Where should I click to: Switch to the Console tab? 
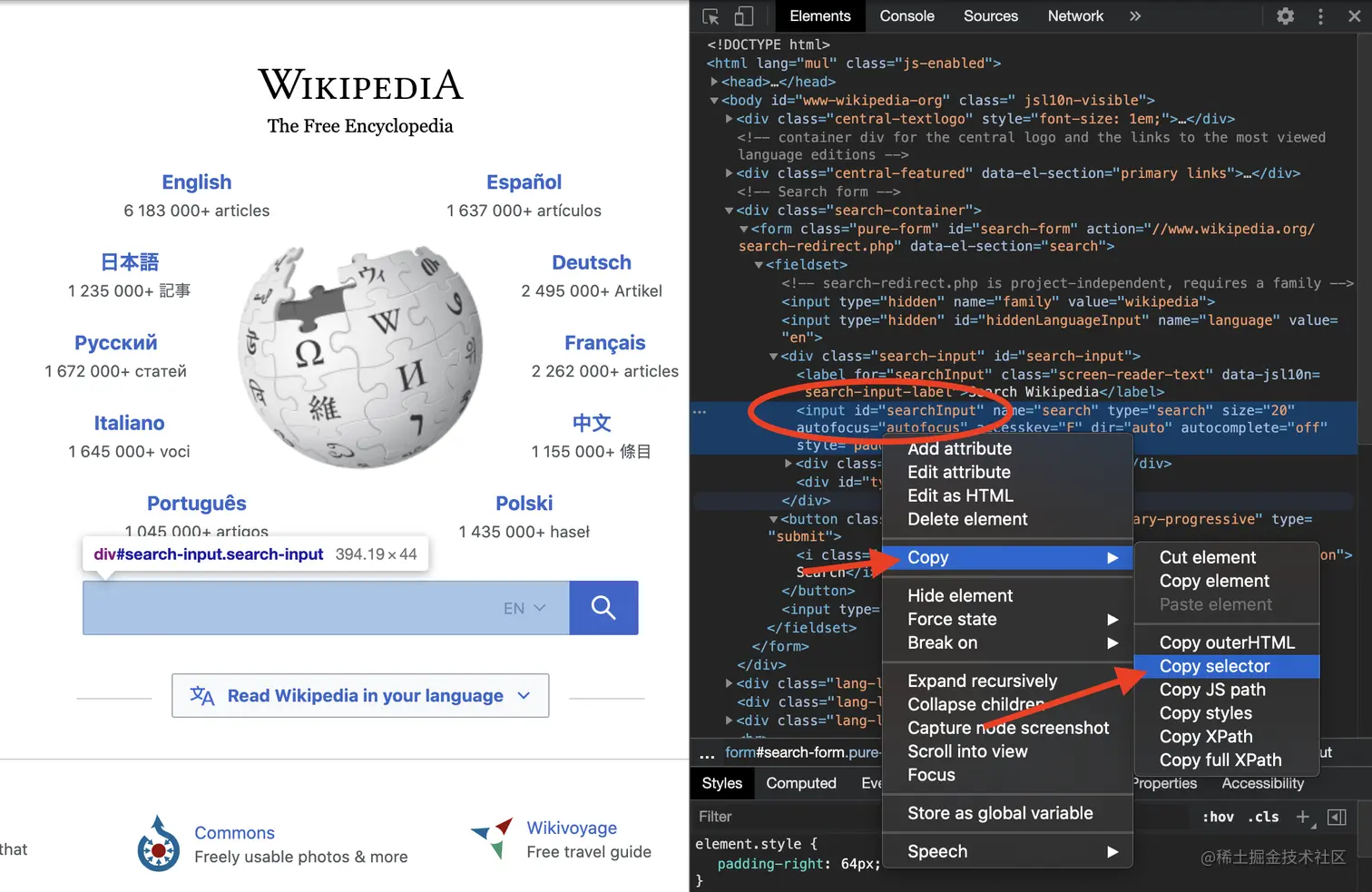click(906, 15)
